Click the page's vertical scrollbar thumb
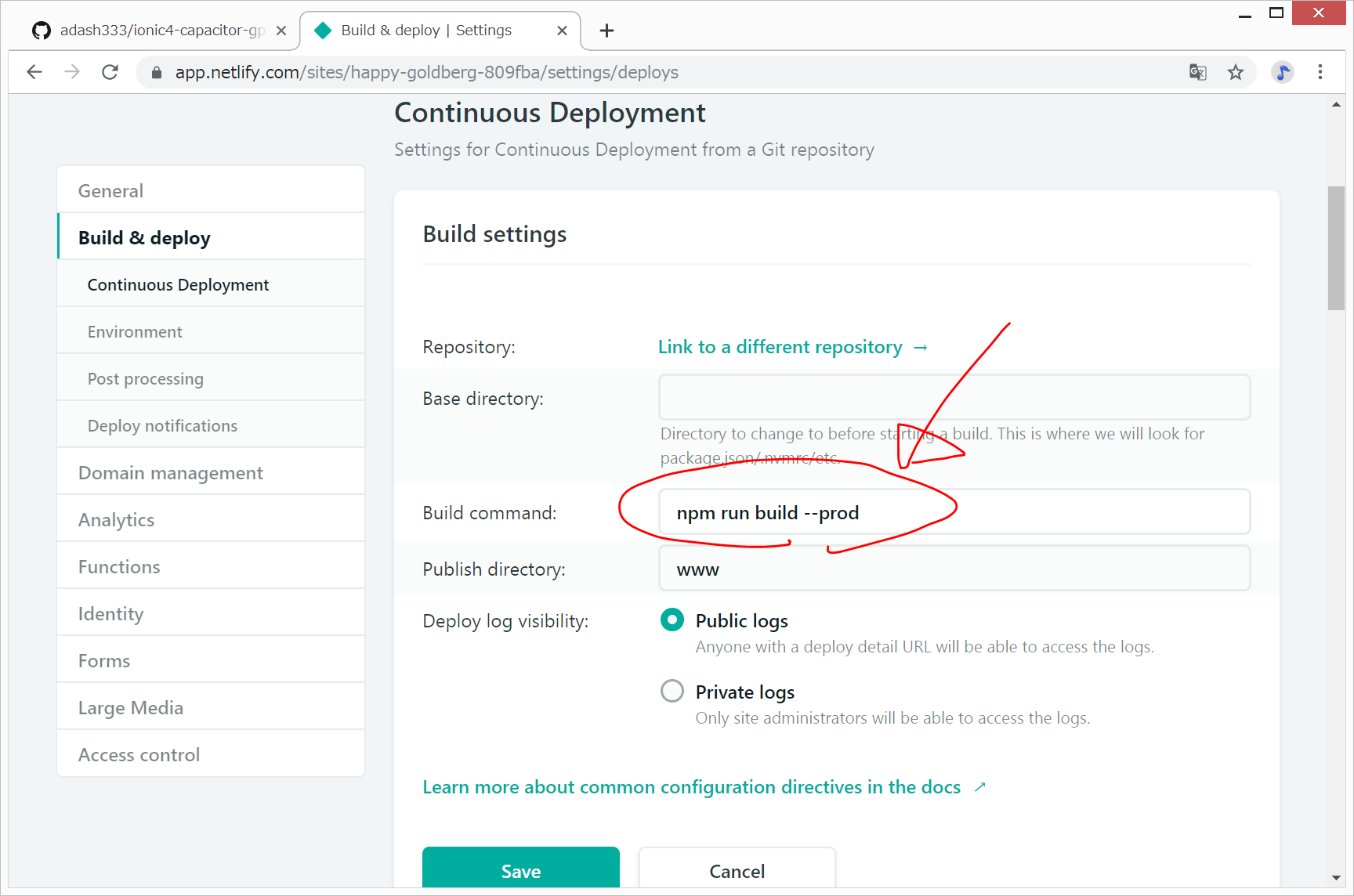This screenshot has height=896, width=1354. pyautogui.click(x=1336, y=247)
